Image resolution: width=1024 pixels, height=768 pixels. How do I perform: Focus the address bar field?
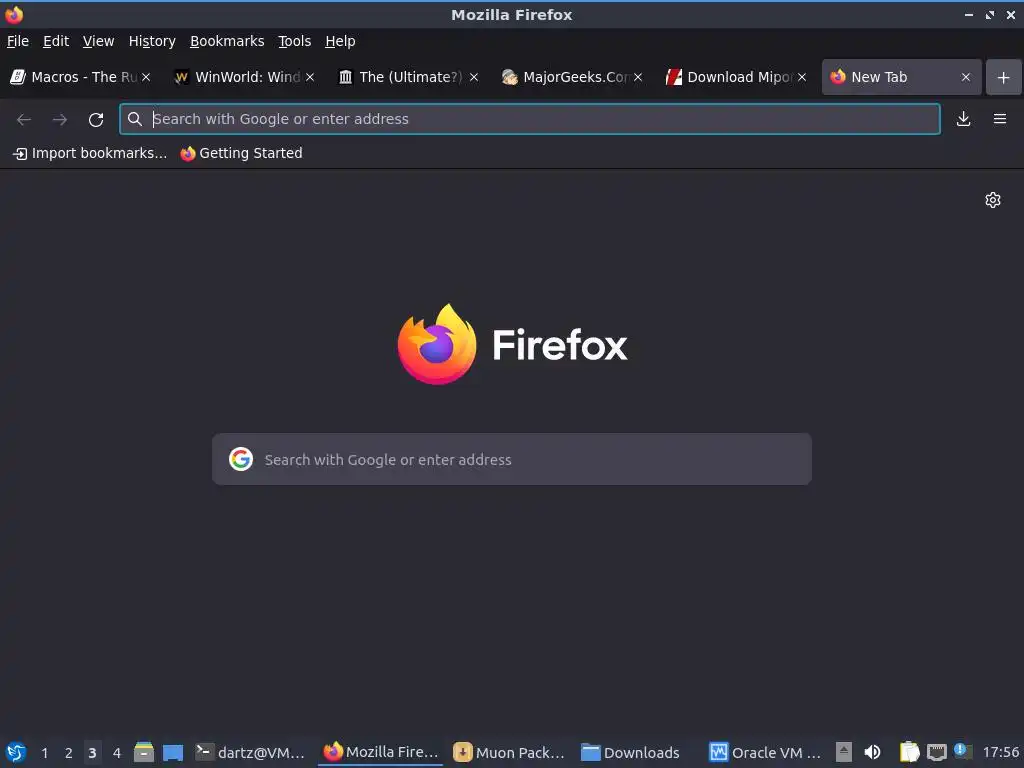pos(530,119)
